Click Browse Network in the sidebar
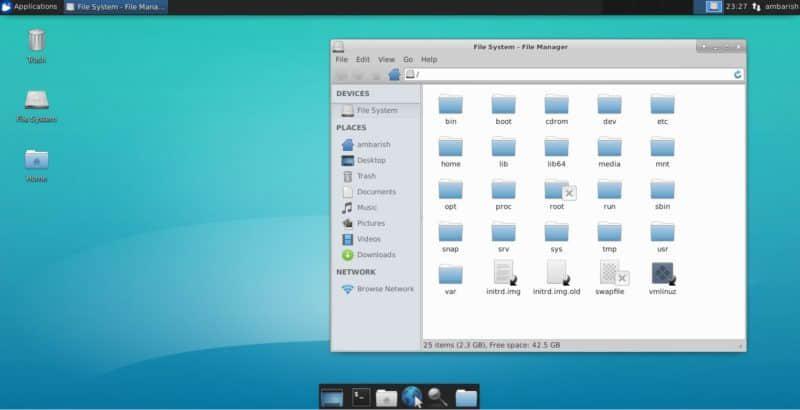Image resolution: width=800 pixels, height=410 pixels. (384, 289)
